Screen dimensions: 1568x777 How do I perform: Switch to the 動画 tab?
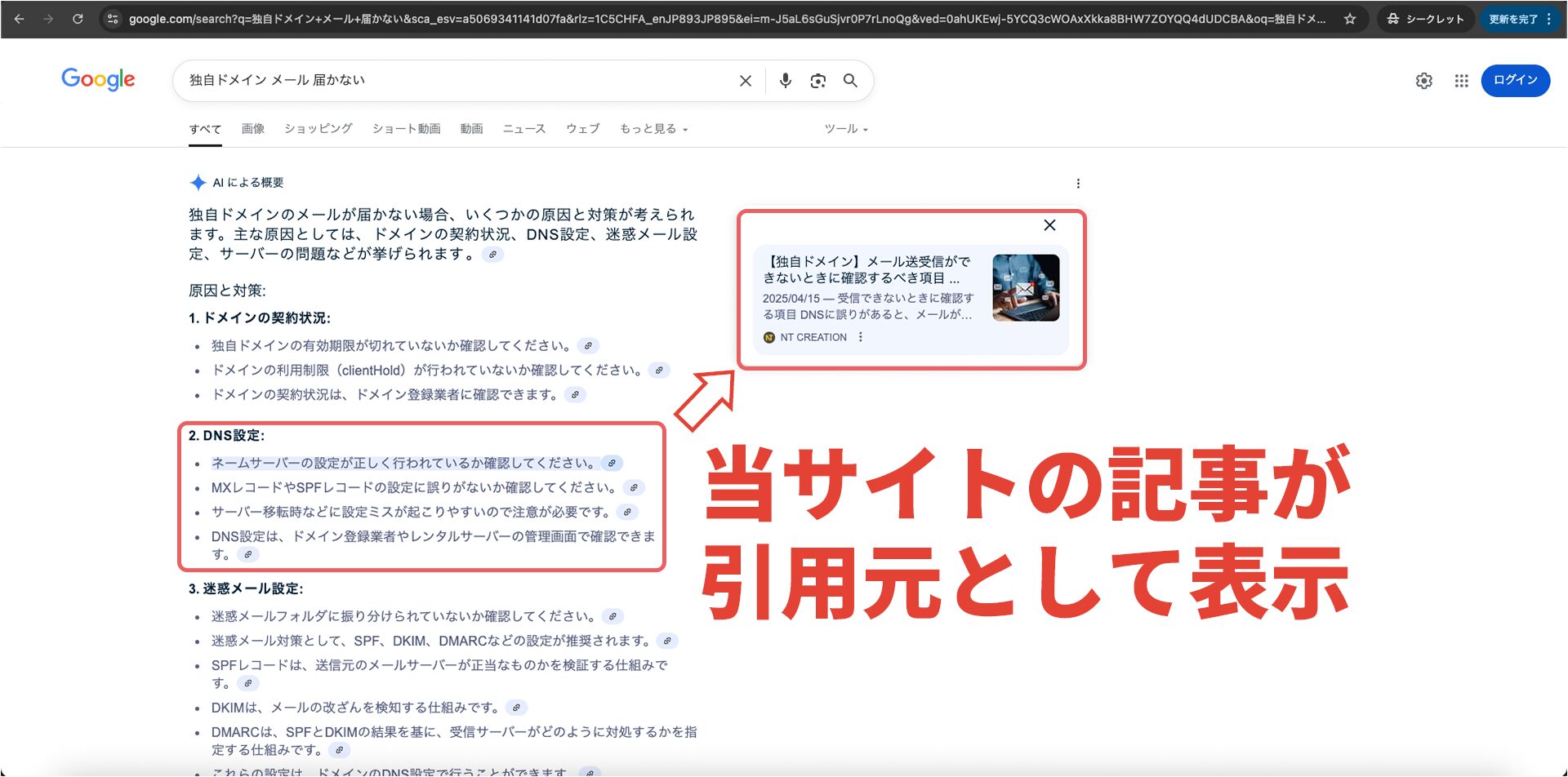click(x=471, y=129)
